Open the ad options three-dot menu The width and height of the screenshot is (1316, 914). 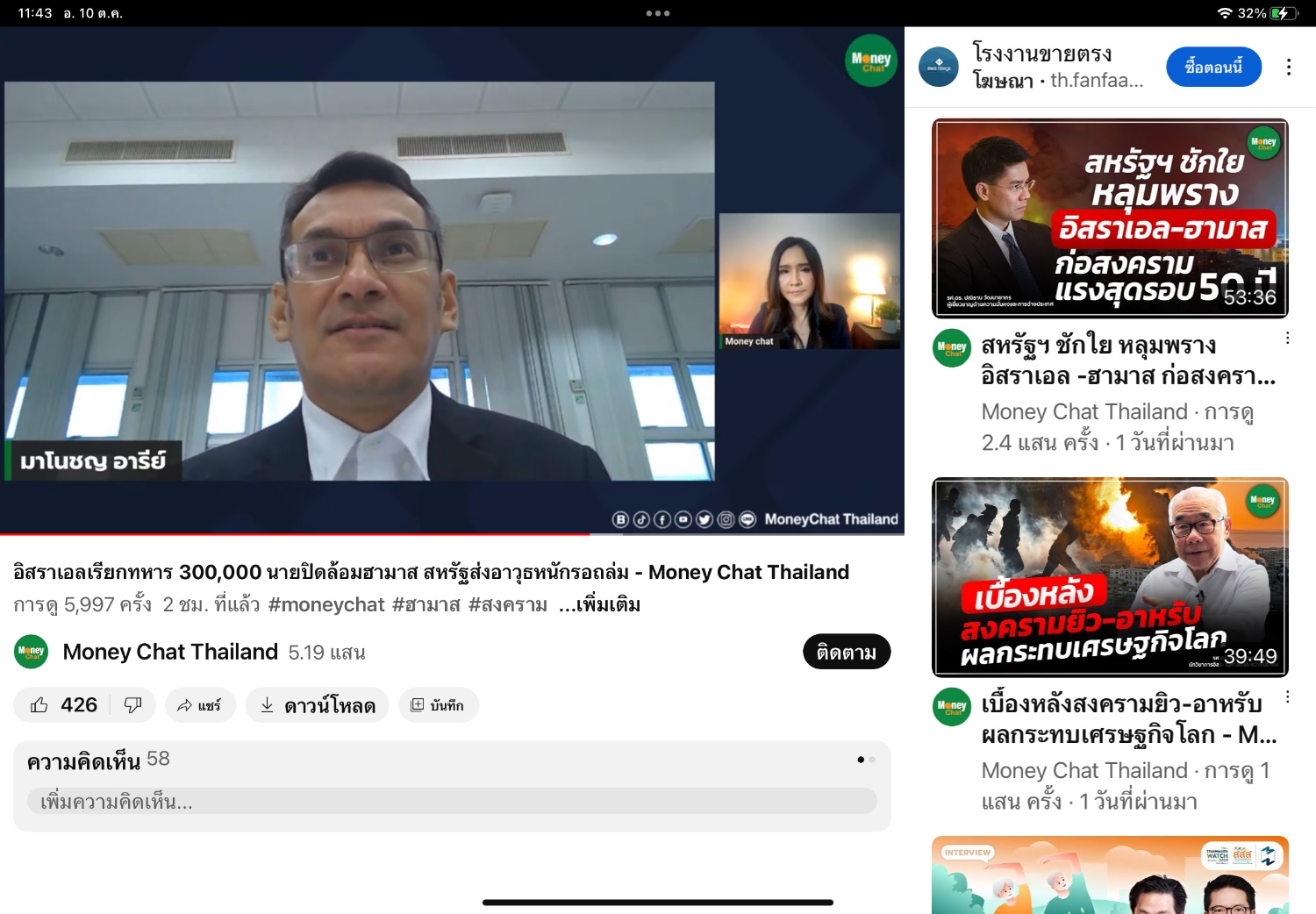pyautogui.click(x=1289, y=68)
